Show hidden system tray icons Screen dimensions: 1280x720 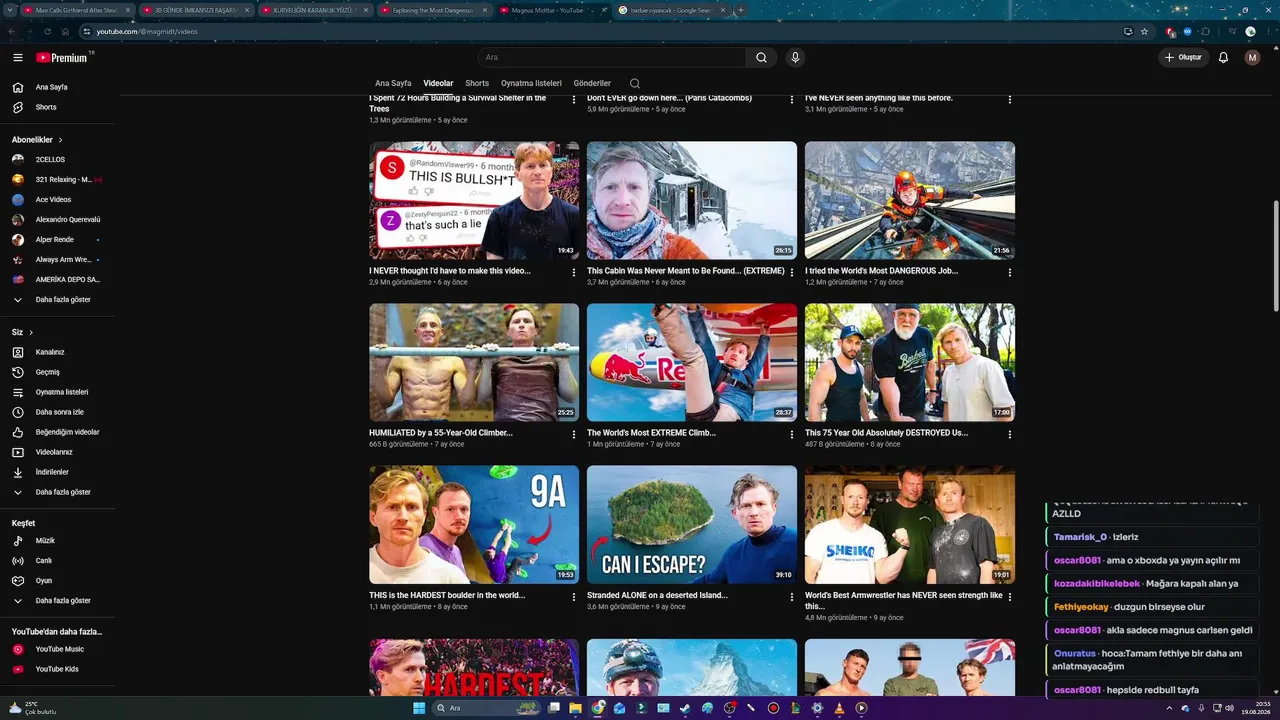(1169, 708)
